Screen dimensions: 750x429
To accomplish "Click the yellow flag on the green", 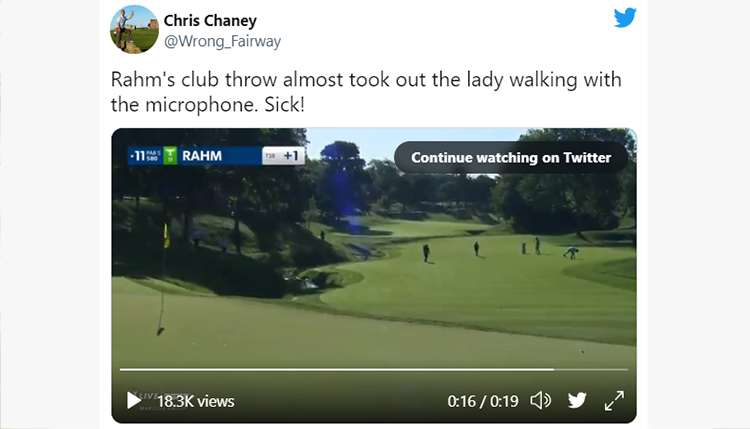I will coord(166,235).
